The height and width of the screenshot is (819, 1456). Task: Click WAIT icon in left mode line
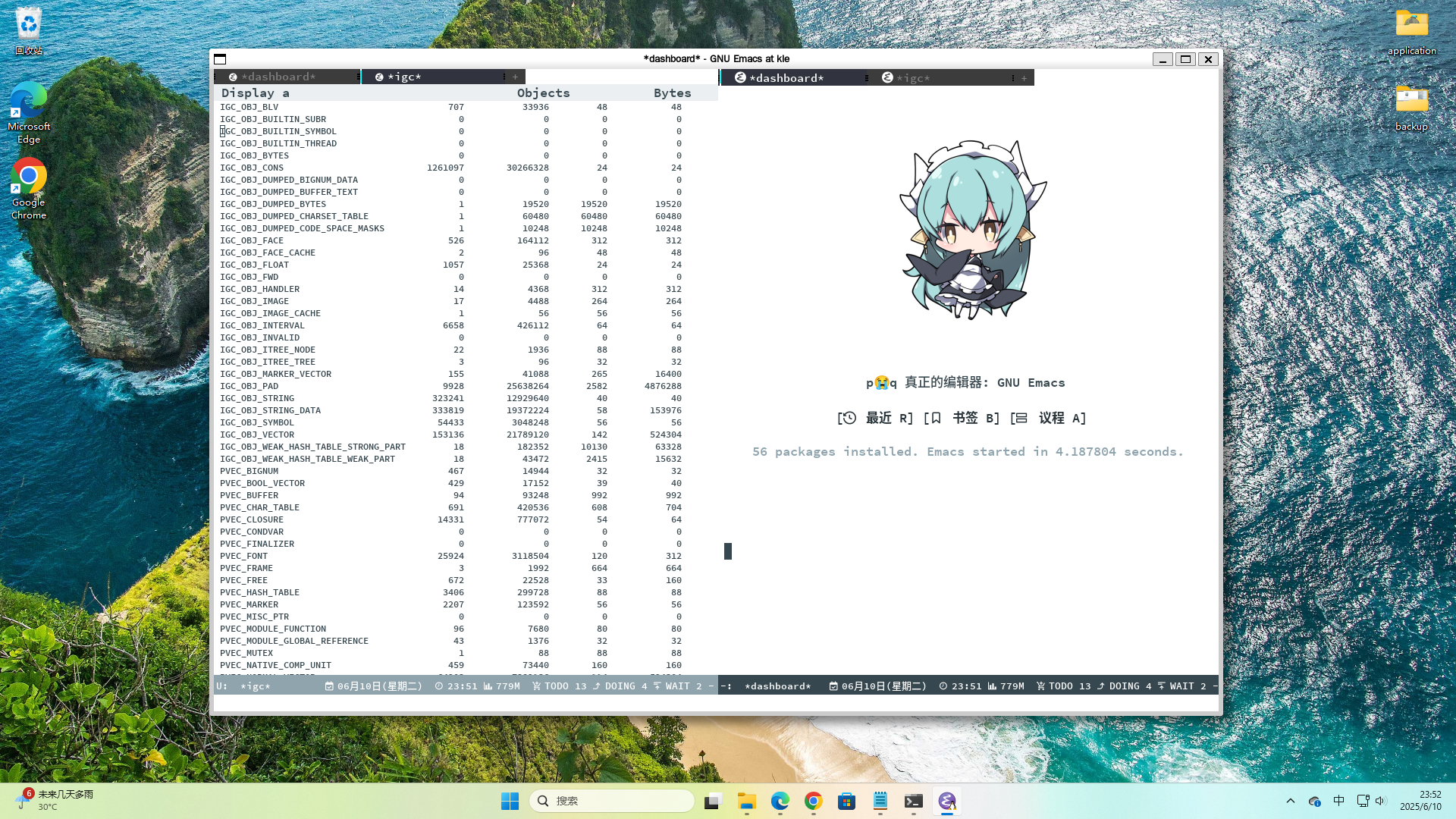click(x=657, y=686)
